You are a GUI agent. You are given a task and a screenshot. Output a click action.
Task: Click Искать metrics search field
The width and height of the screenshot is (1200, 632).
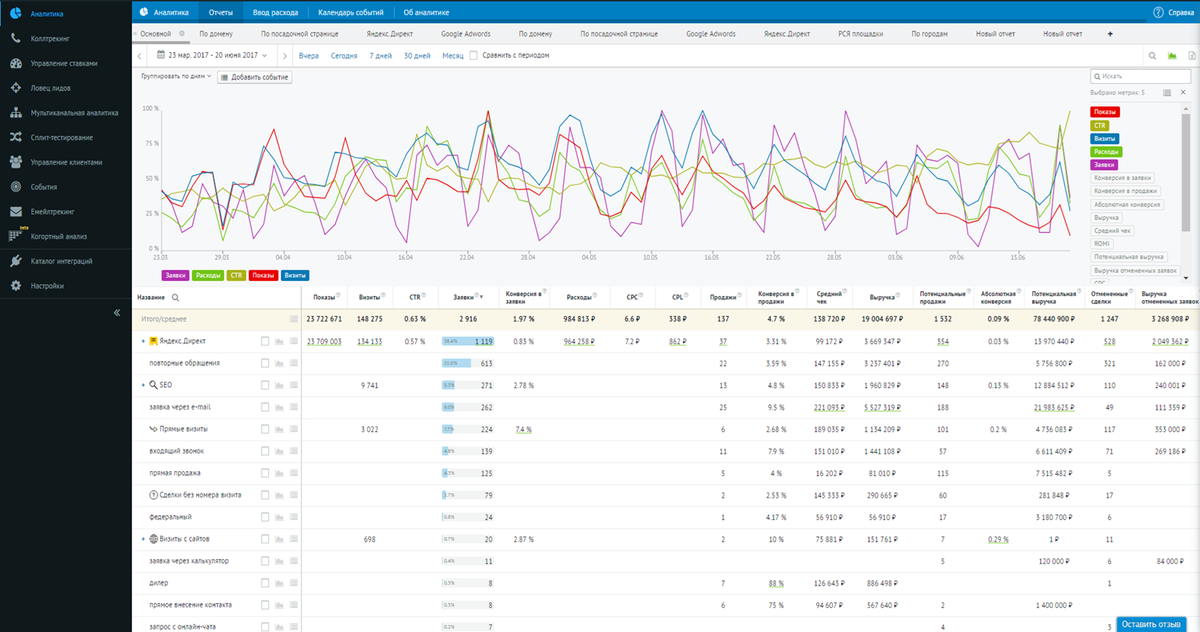pyautogui.click(x=1140, y=76)
